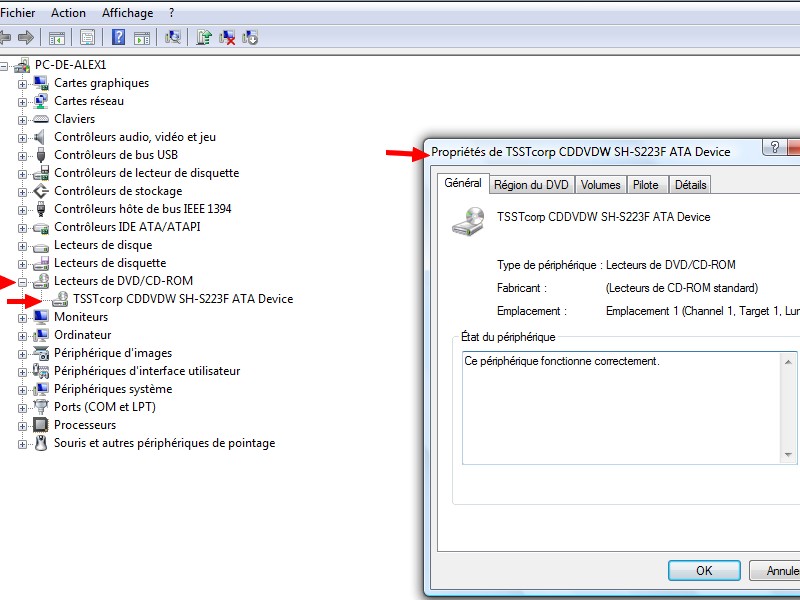Image resolution: width=800 pixels, height=600 pixels.
Task: Select 'Contrôleurs de lecteur de disquette' label
Action: [x=147, y=173]
